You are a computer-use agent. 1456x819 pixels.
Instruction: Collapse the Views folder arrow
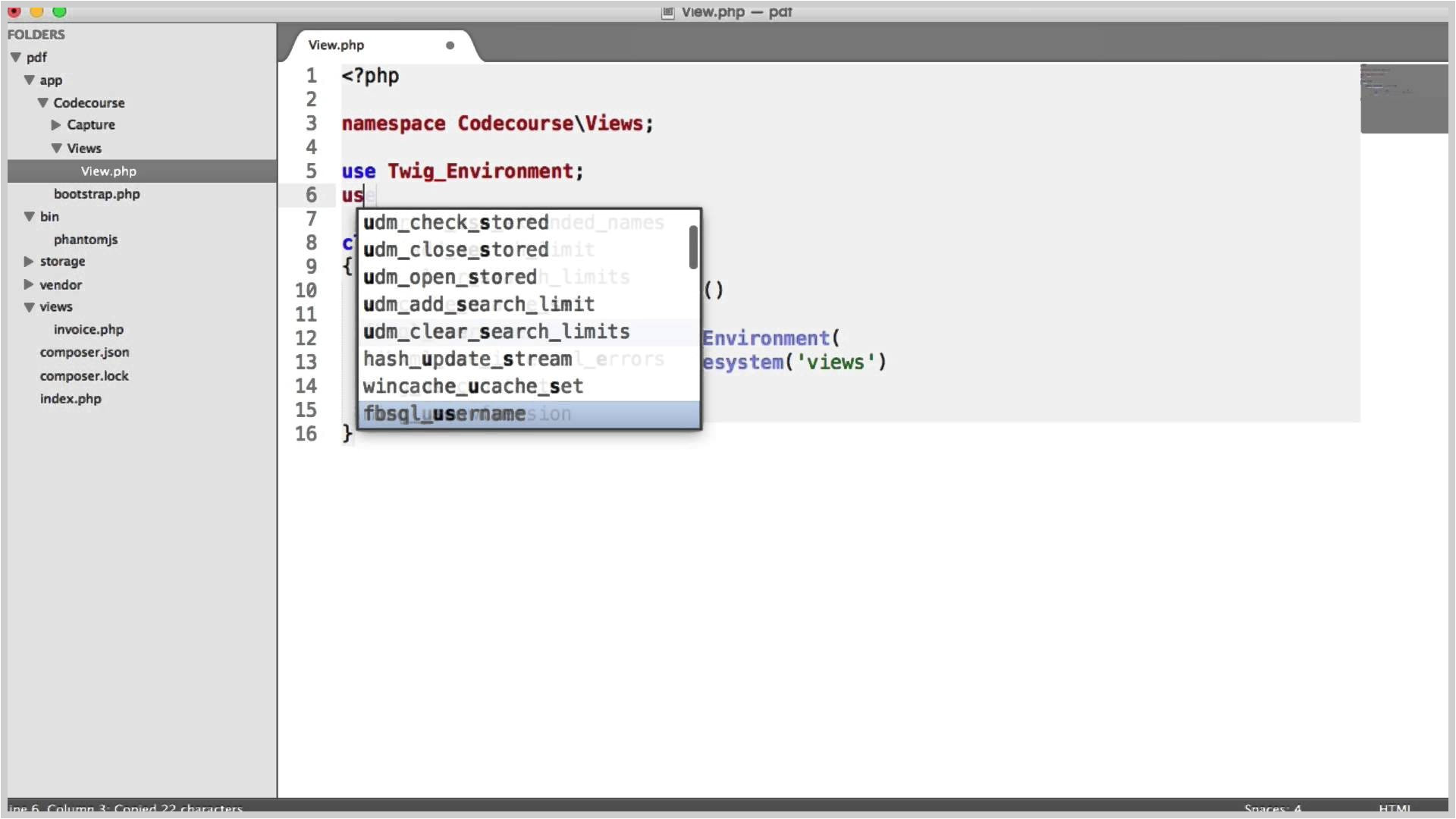click(x=57, y=149)
